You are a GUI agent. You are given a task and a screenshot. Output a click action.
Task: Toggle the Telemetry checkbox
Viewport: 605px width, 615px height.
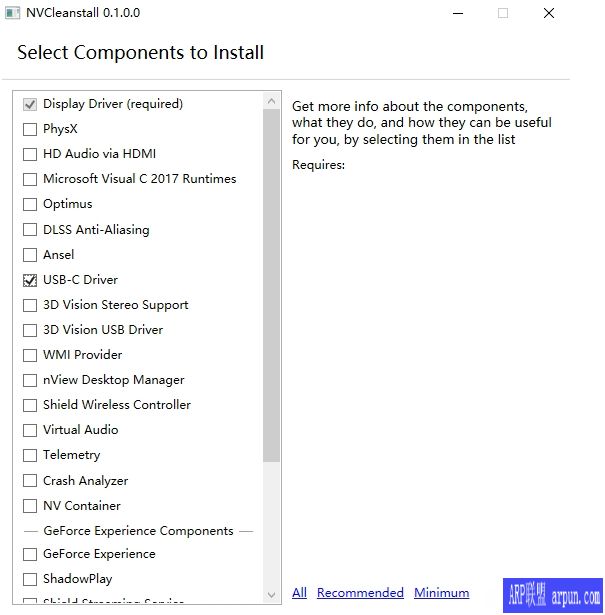tap(30, 455)
